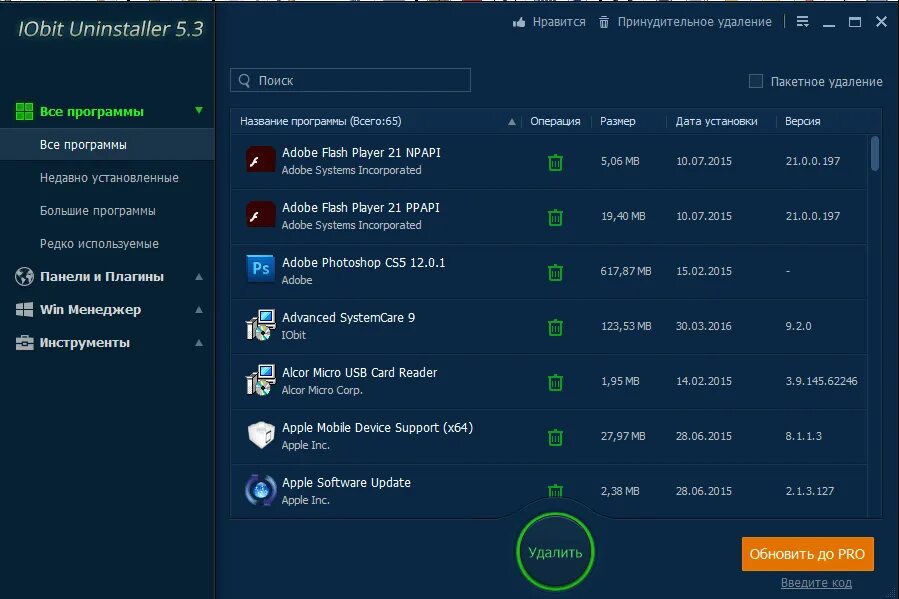Expand the Win Менеджер section arrow

(x=199, y=310)
